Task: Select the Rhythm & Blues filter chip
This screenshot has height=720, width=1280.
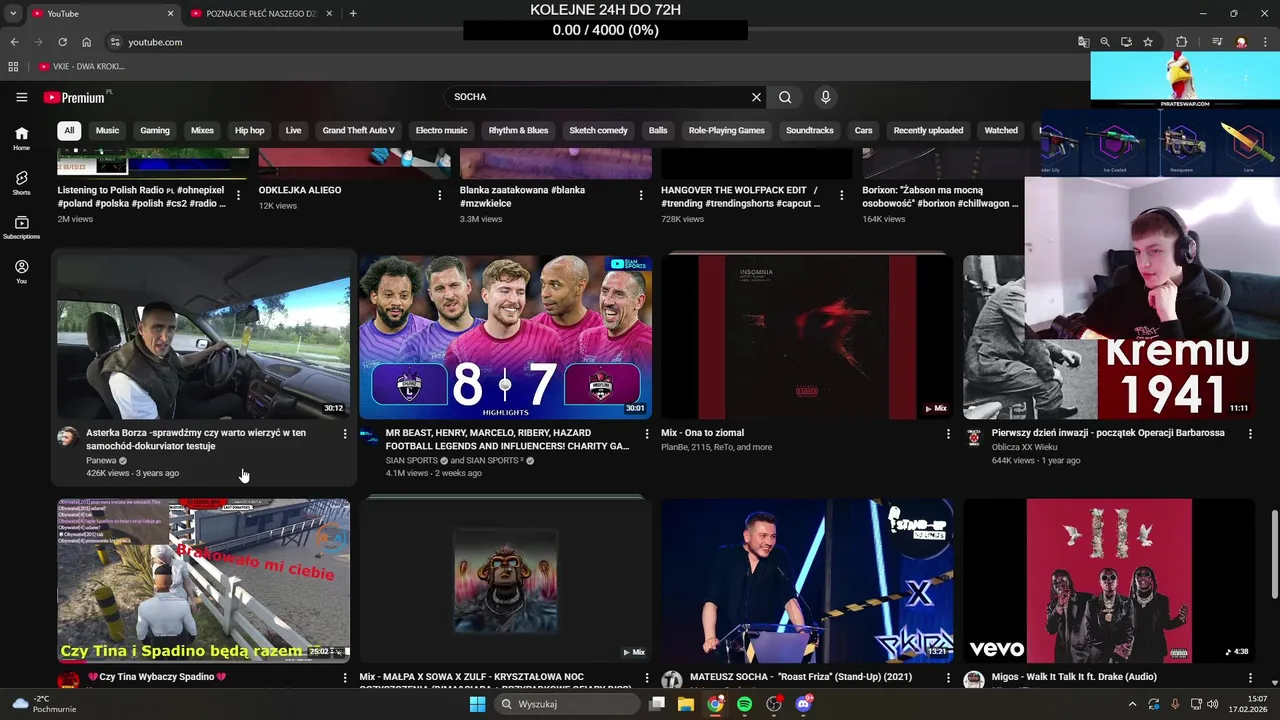Action: [518, 130]
